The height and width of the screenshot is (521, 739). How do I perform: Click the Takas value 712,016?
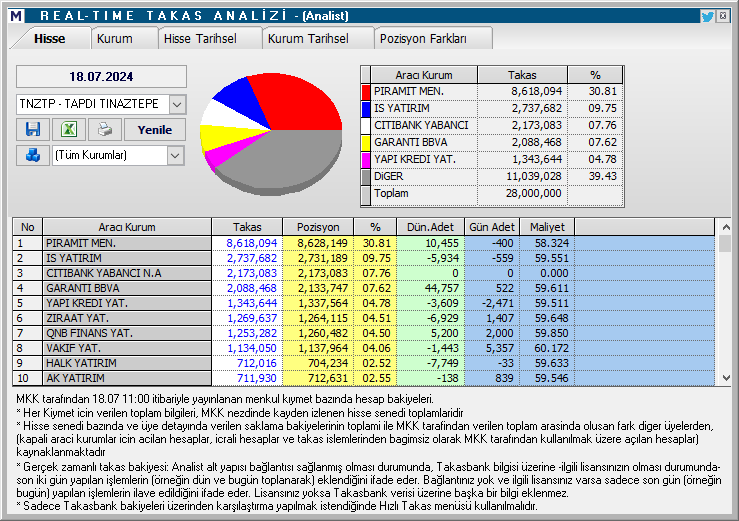click(x=257, y=364)
